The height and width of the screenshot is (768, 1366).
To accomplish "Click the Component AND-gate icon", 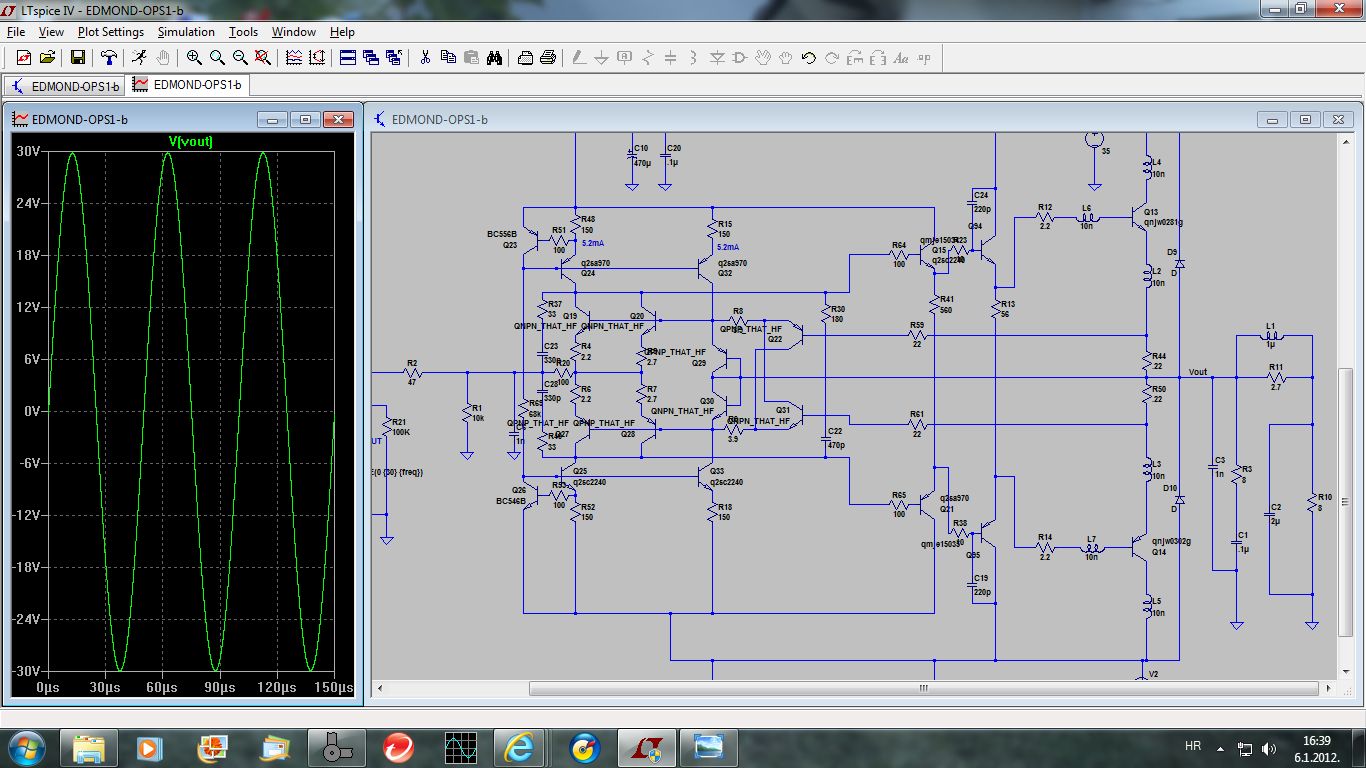I will click(739, 58).
